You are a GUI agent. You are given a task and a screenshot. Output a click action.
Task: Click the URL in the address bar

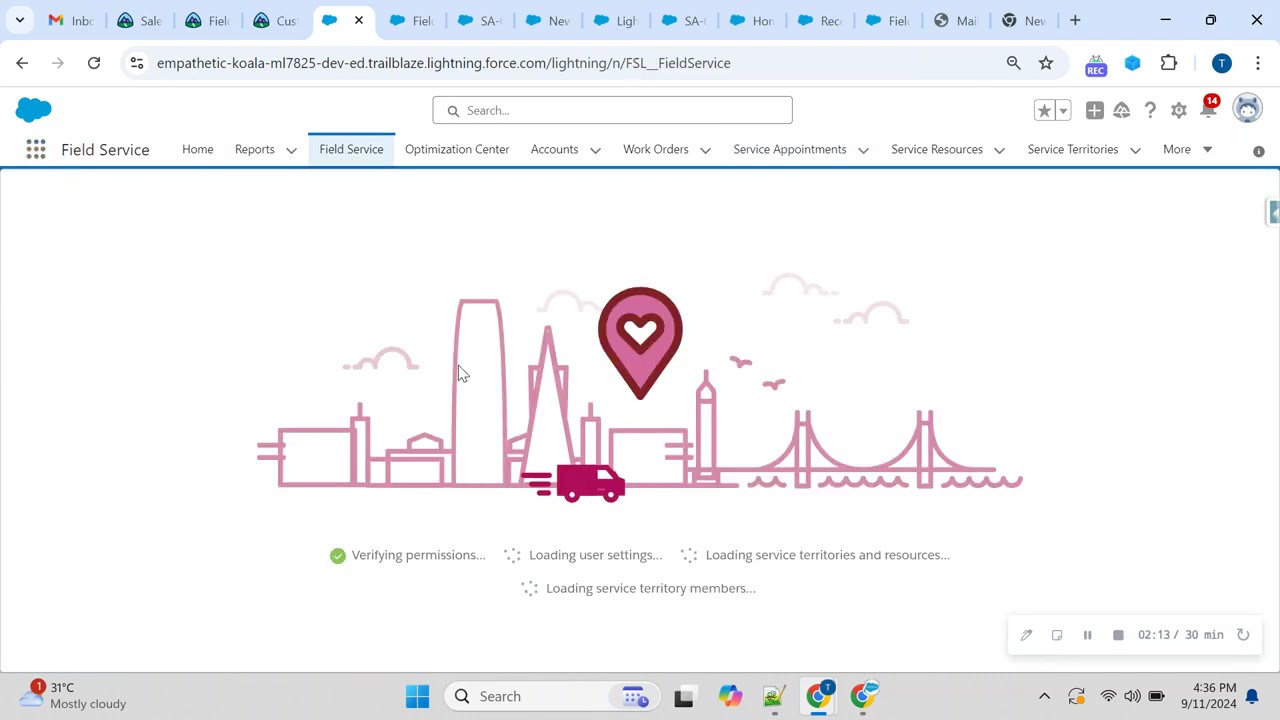point(444,63)
